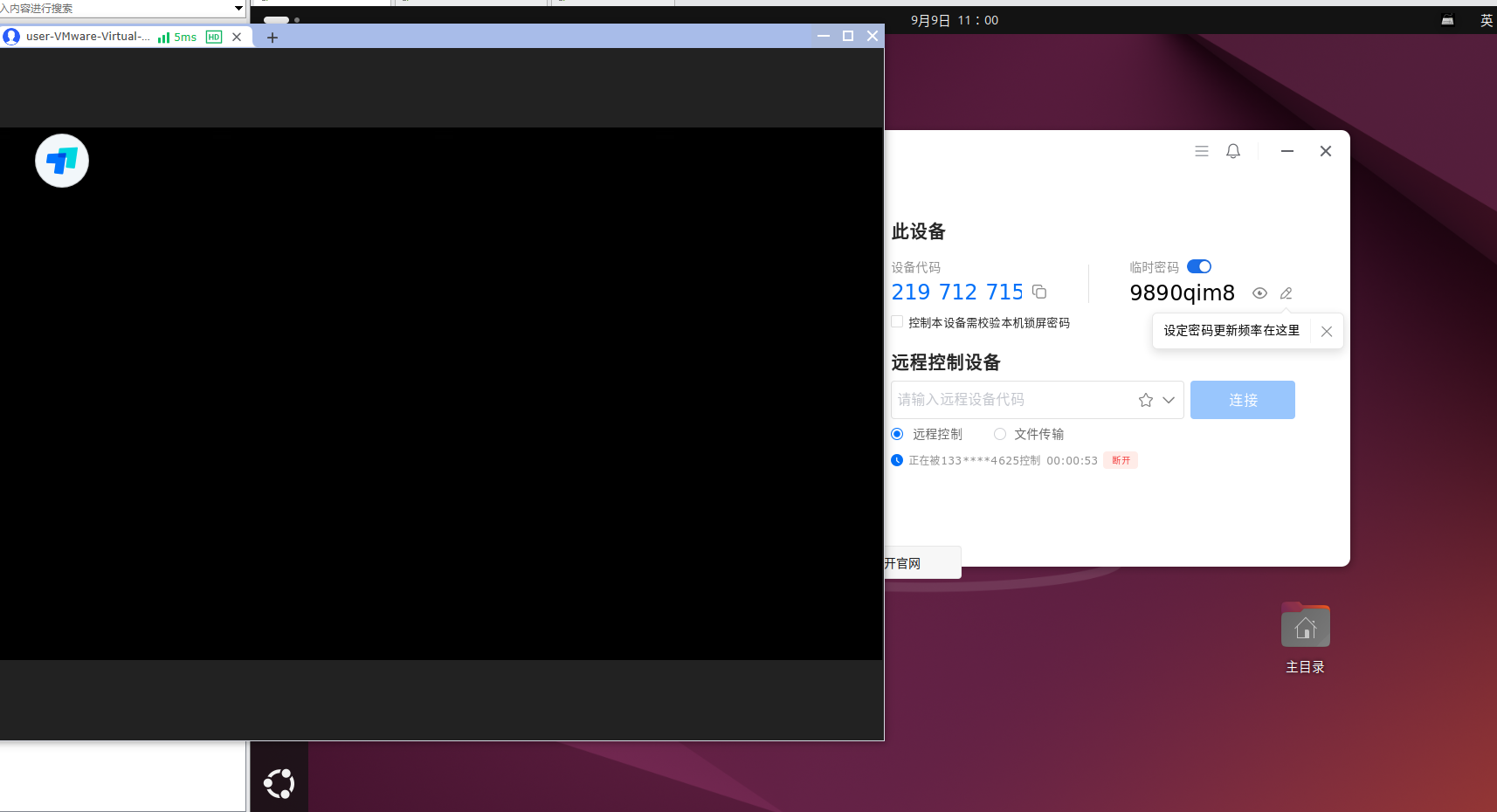Screen dimensions: 1497x812
Task: Select the 文件传输 radio button
Action: (x=999, y=434)
